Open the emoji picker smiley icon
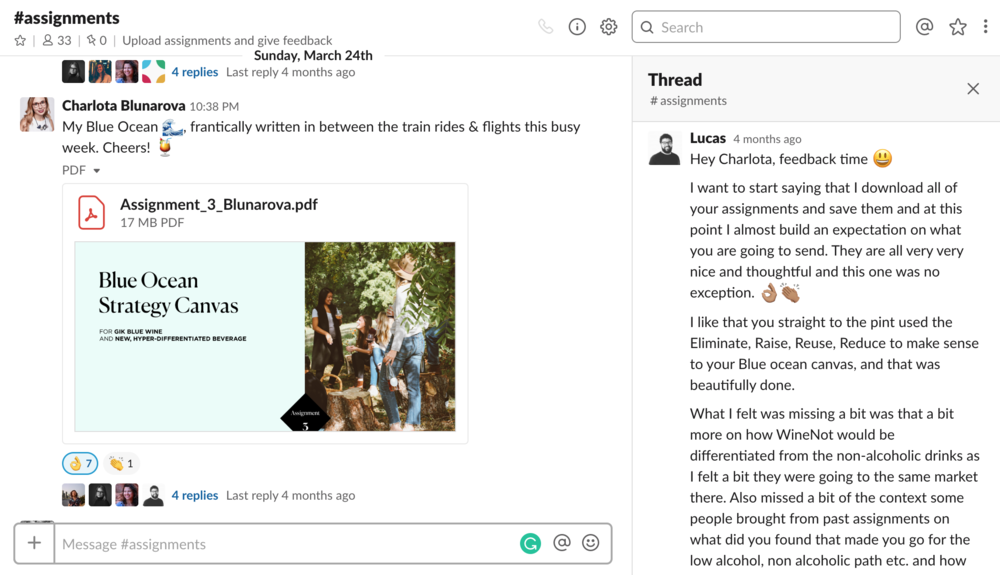This screenshot has height=575, width=1000. tap(591, 542)
